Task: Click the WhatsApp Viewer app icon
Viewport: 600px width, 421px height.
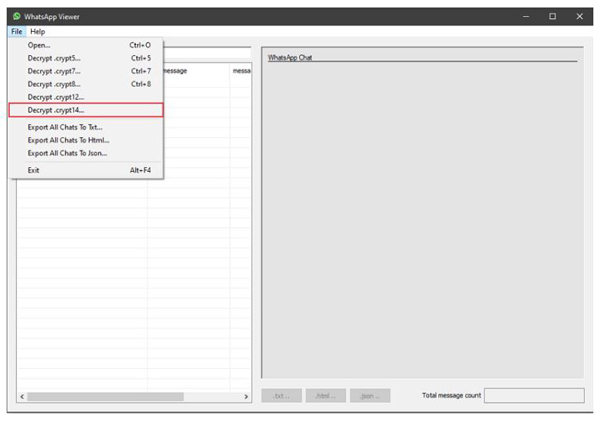Action: point(17,17)
